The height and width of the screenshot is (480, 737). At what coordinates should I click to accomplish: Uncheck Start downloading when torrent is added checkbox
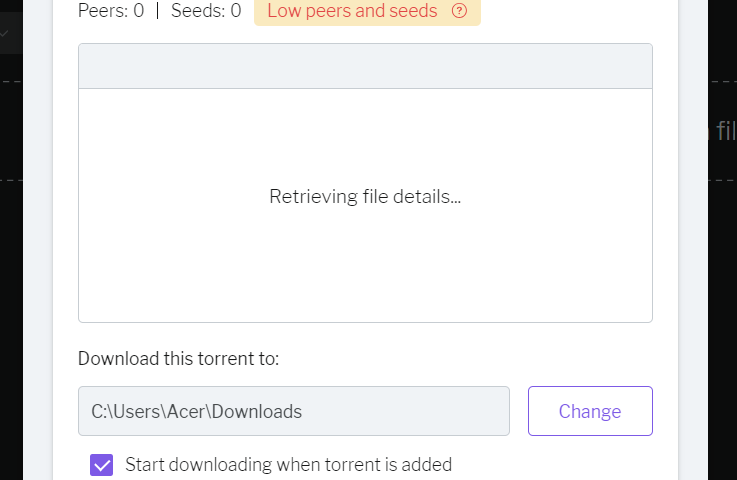point(102,465)
